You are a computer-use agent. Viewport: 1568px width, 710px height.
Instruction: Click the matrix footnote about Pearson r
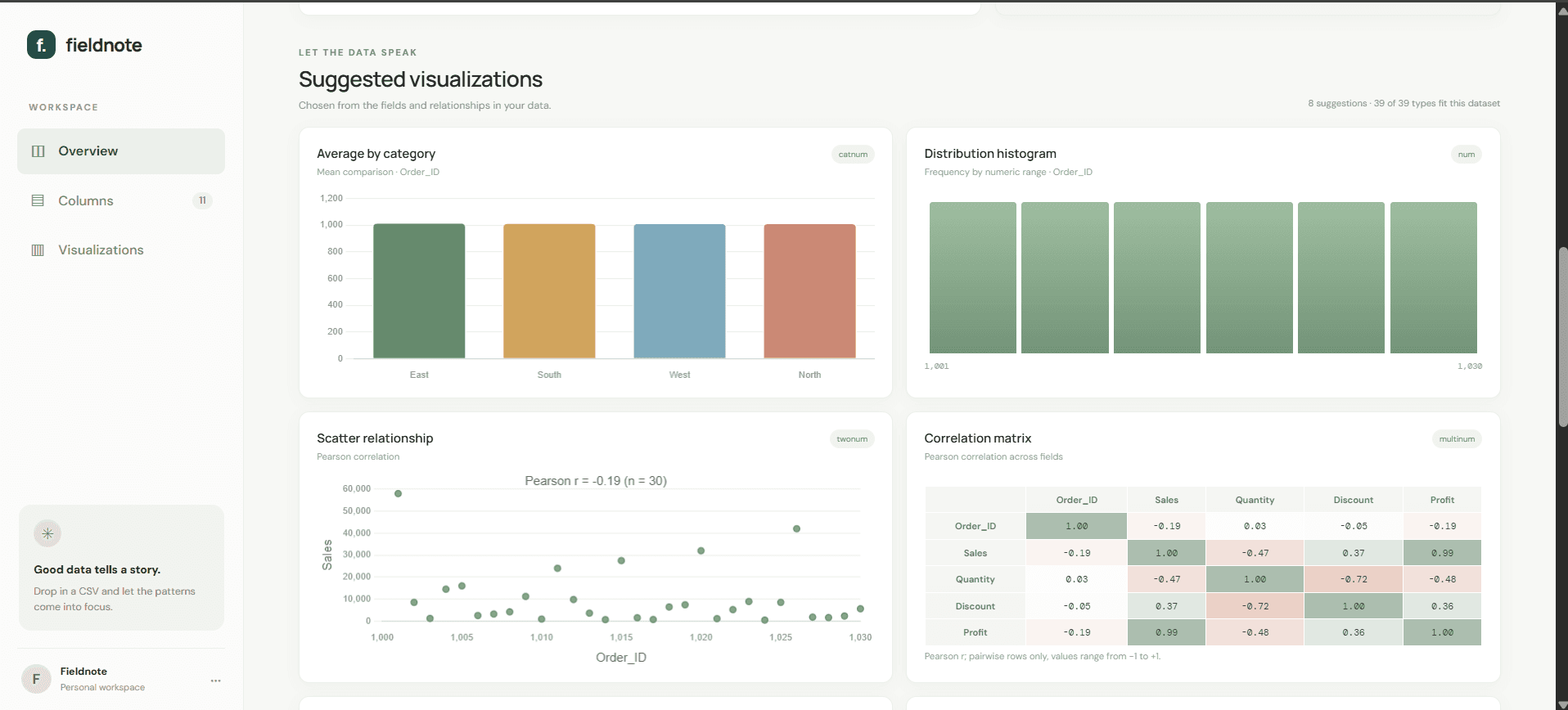(1042, 656)
